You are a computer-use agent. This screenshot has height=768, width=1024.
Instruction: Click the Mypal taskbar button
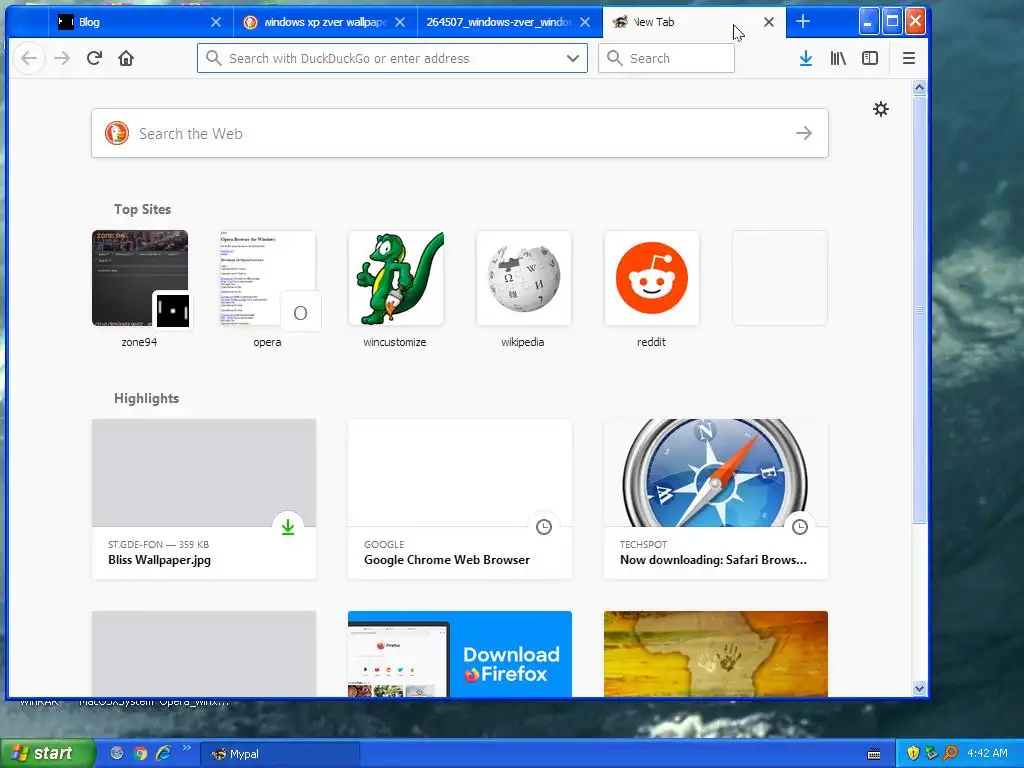280,754
